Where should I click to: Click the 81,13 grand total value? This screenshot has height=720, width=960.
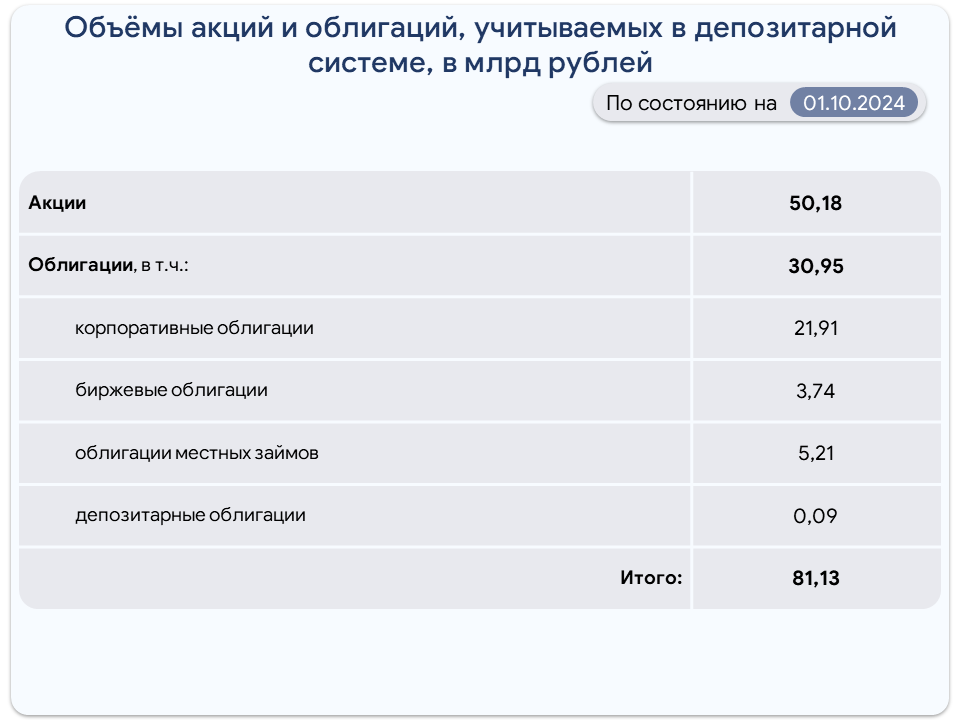[x=816, y=578]
